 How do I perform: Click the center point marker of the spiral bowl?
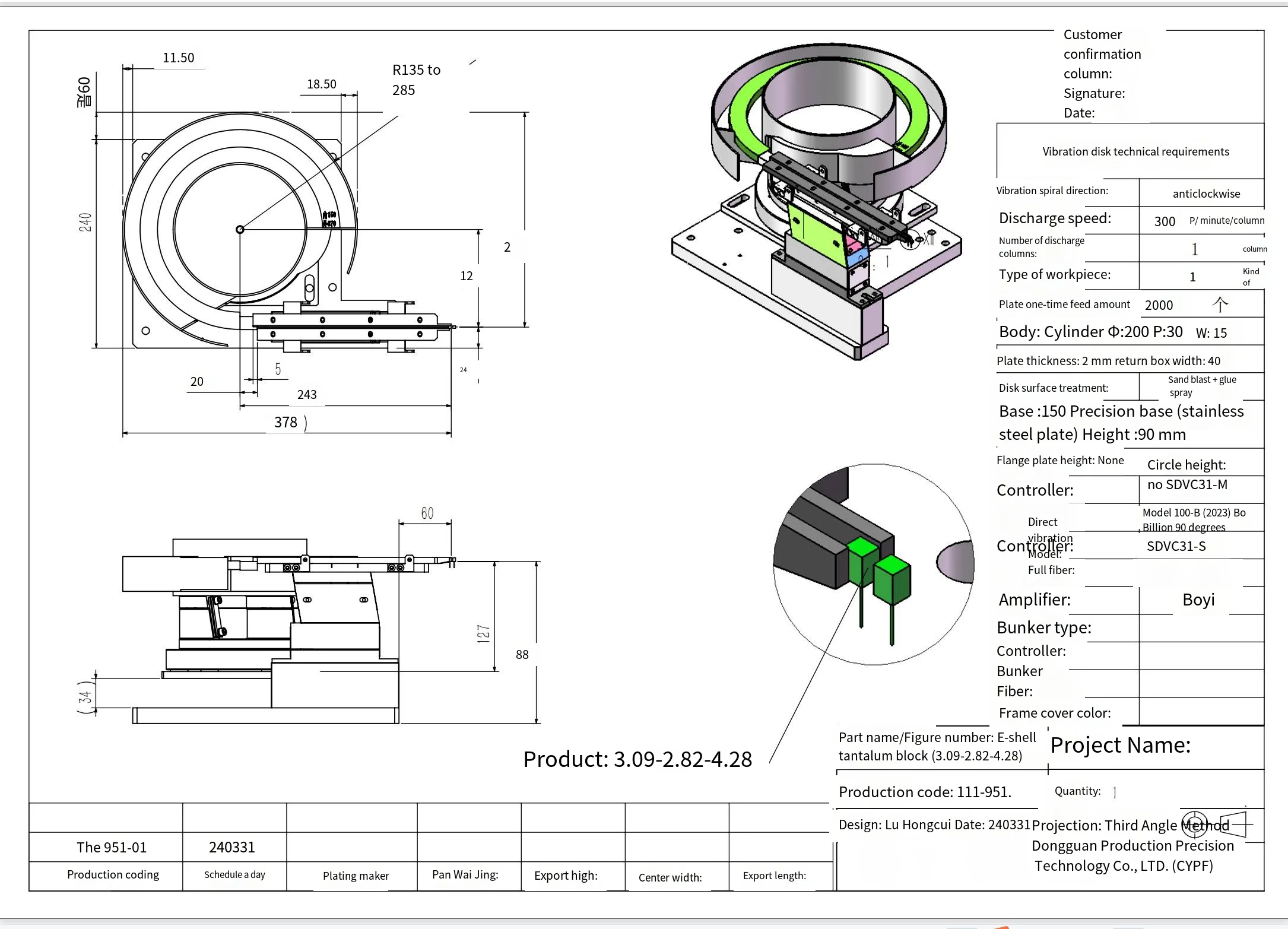click(x=240, y=229)
